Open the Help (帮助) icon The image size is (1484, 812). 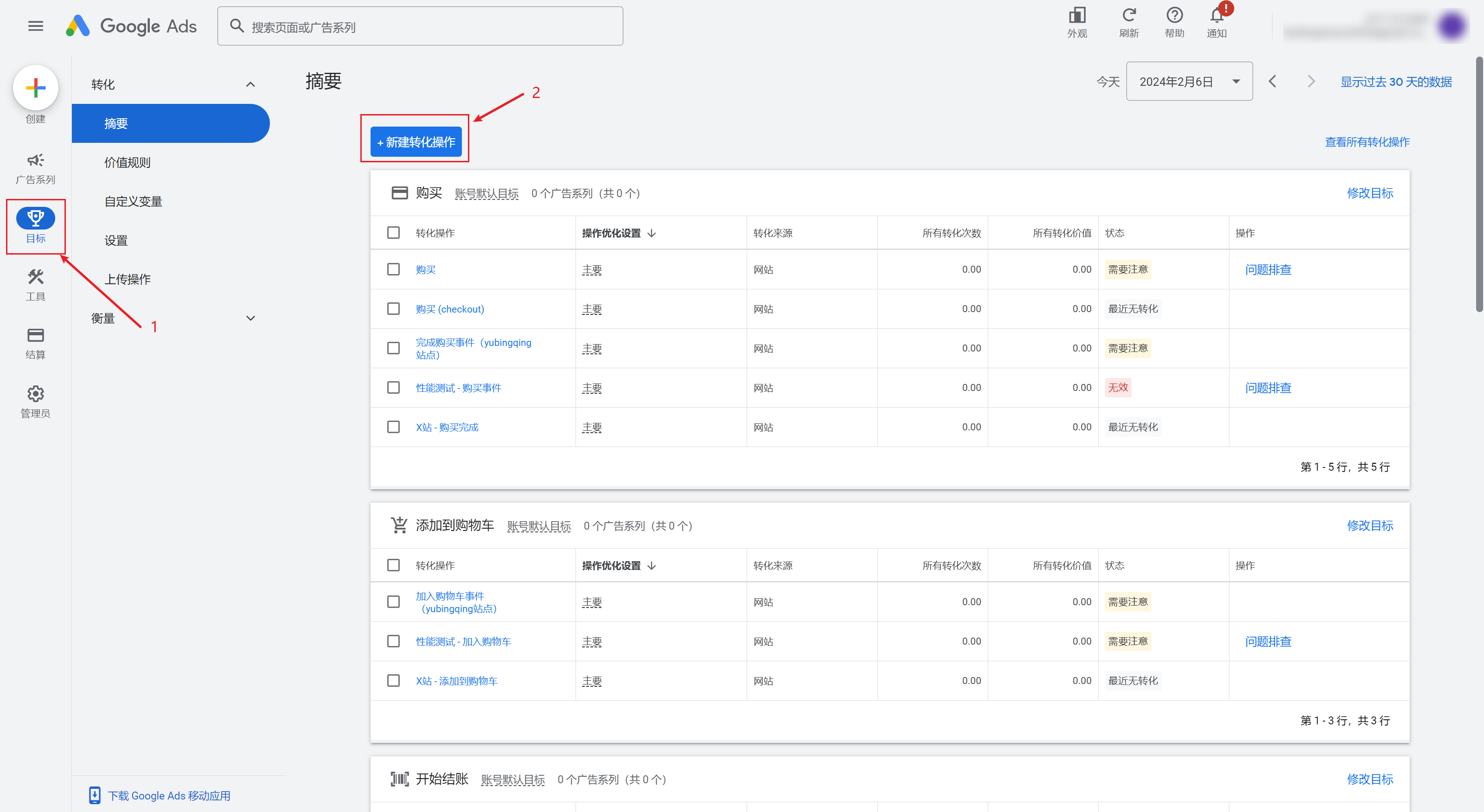pos(1174,15)
